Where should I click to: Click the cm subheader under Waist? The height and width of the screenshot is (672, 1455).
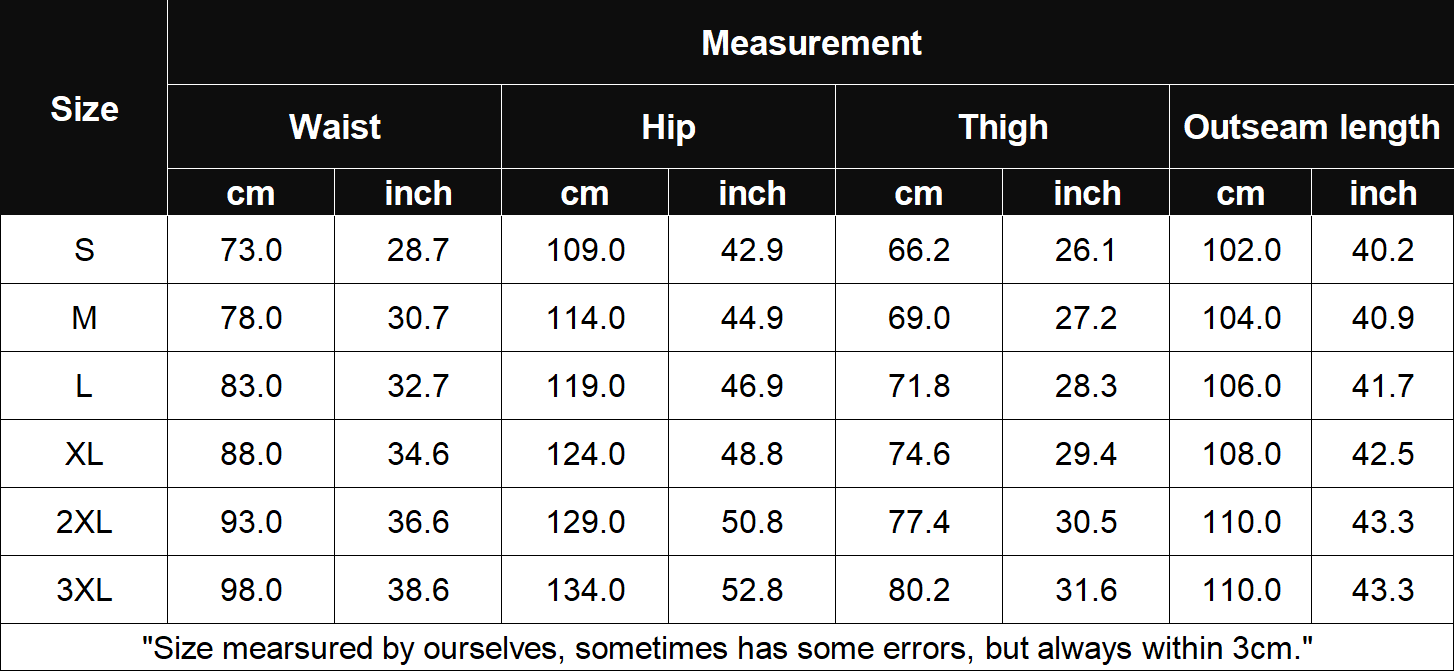point(251,193)
